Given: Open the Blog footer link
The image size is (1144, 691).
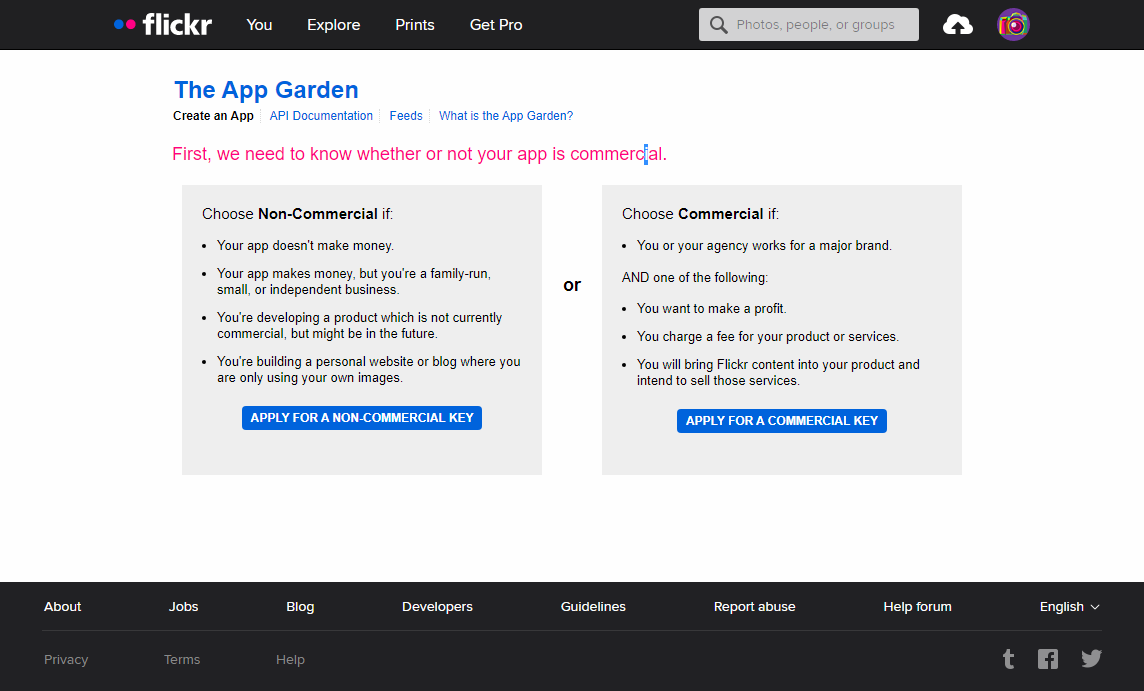Looking at the screenshot, I should pos(300,606).
